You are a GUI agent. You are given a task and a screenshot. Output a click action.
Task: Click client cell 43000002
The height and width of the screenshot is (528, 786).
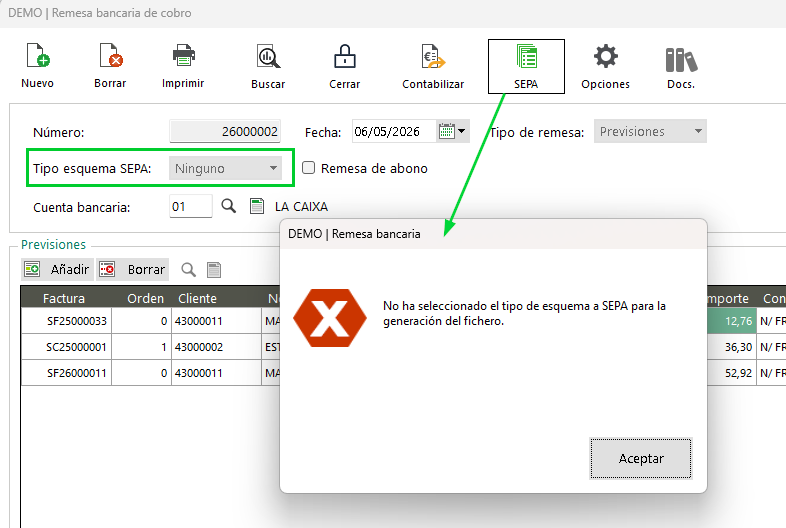216,347
